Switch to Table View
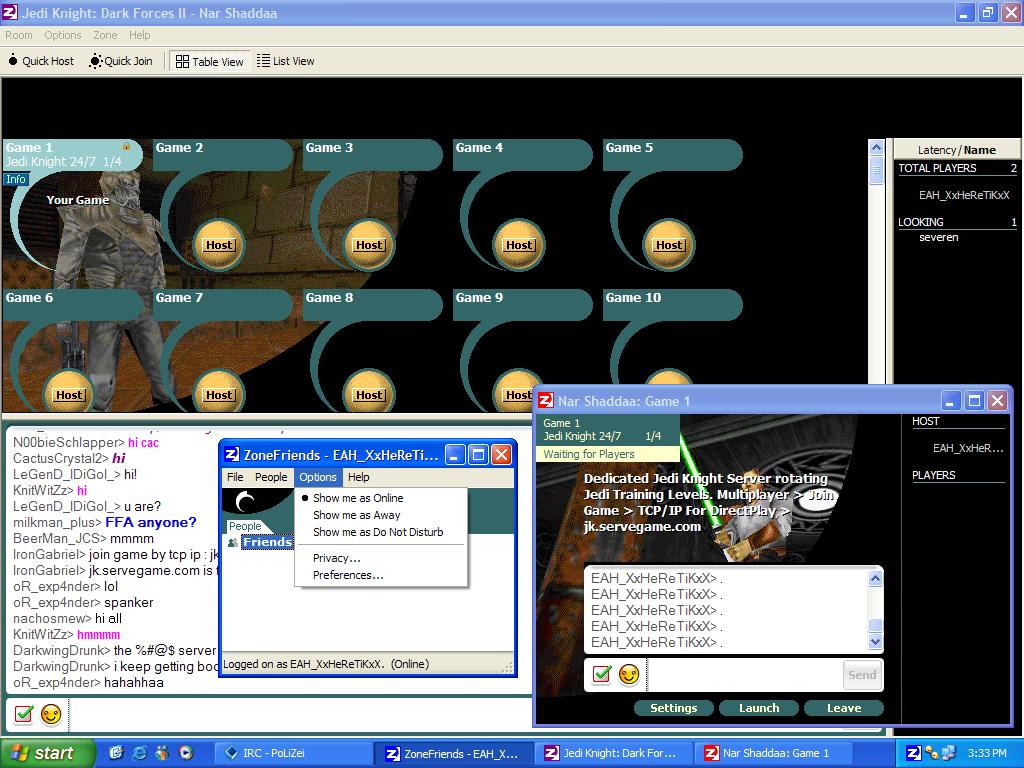 coord(210,61)
